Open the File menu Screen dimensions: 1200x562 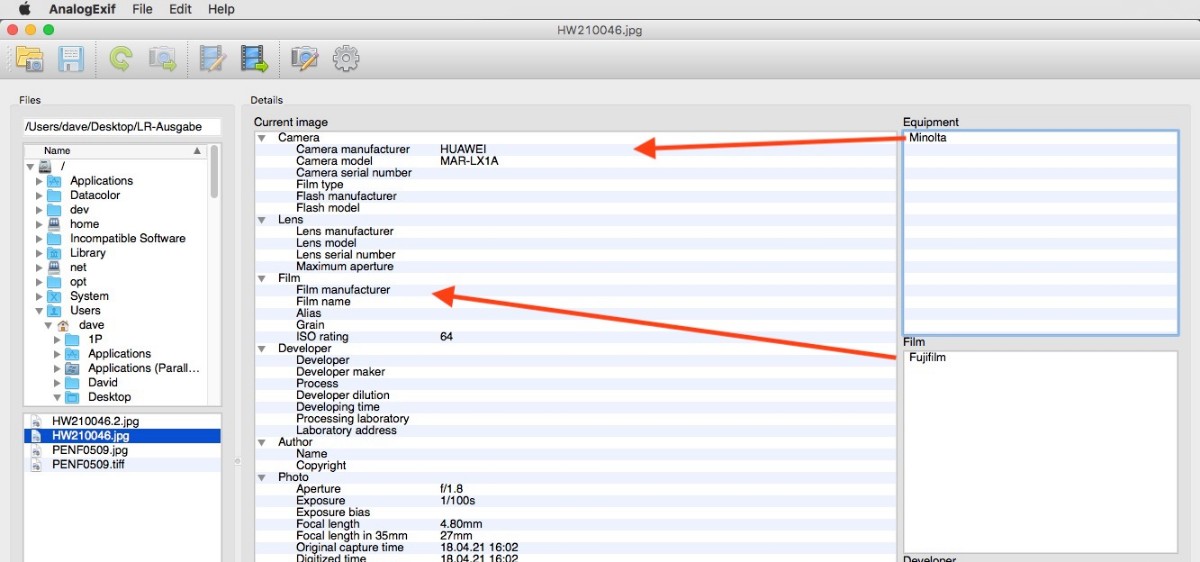[x=142, y=9]
